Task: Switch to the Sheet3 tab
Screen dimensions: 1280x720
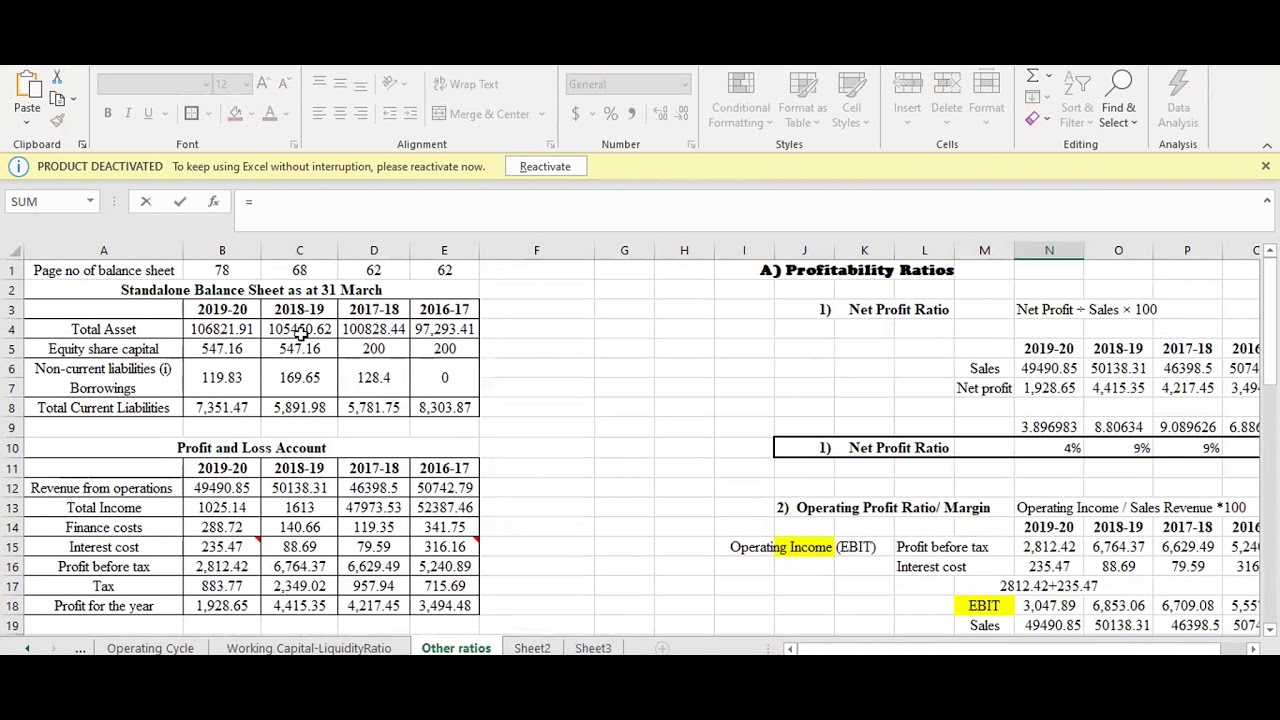Action: tap(593, 648)
